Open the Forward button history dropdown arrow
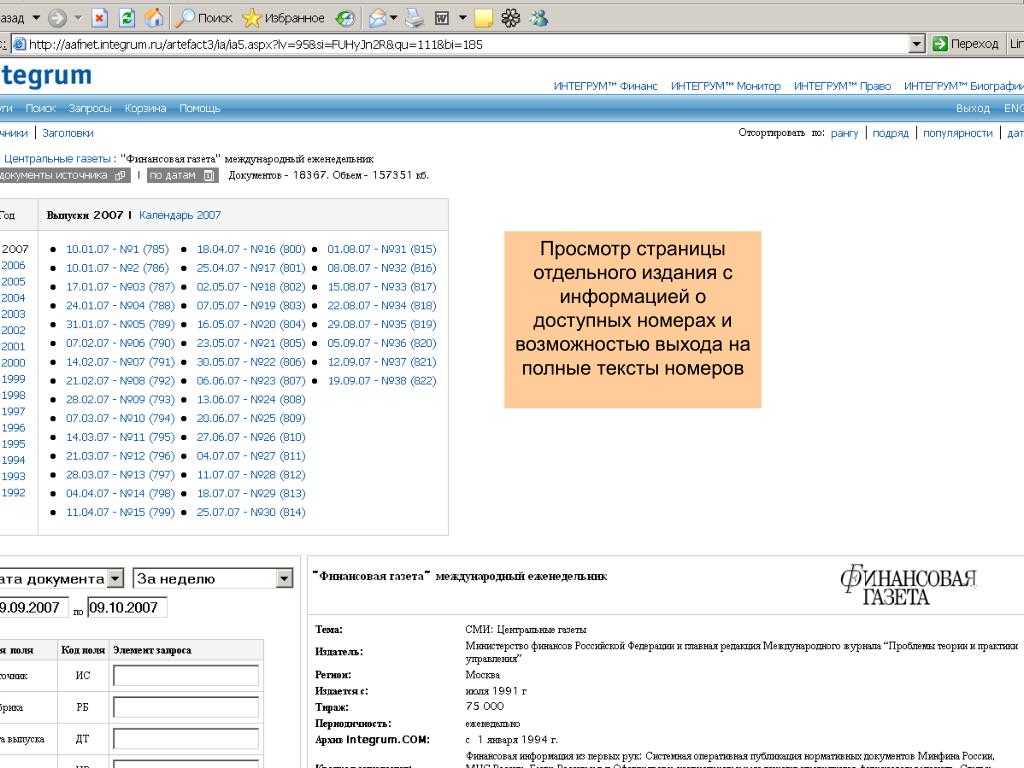The width and height of the screenshot is (1024, 768). pos(78,18)
